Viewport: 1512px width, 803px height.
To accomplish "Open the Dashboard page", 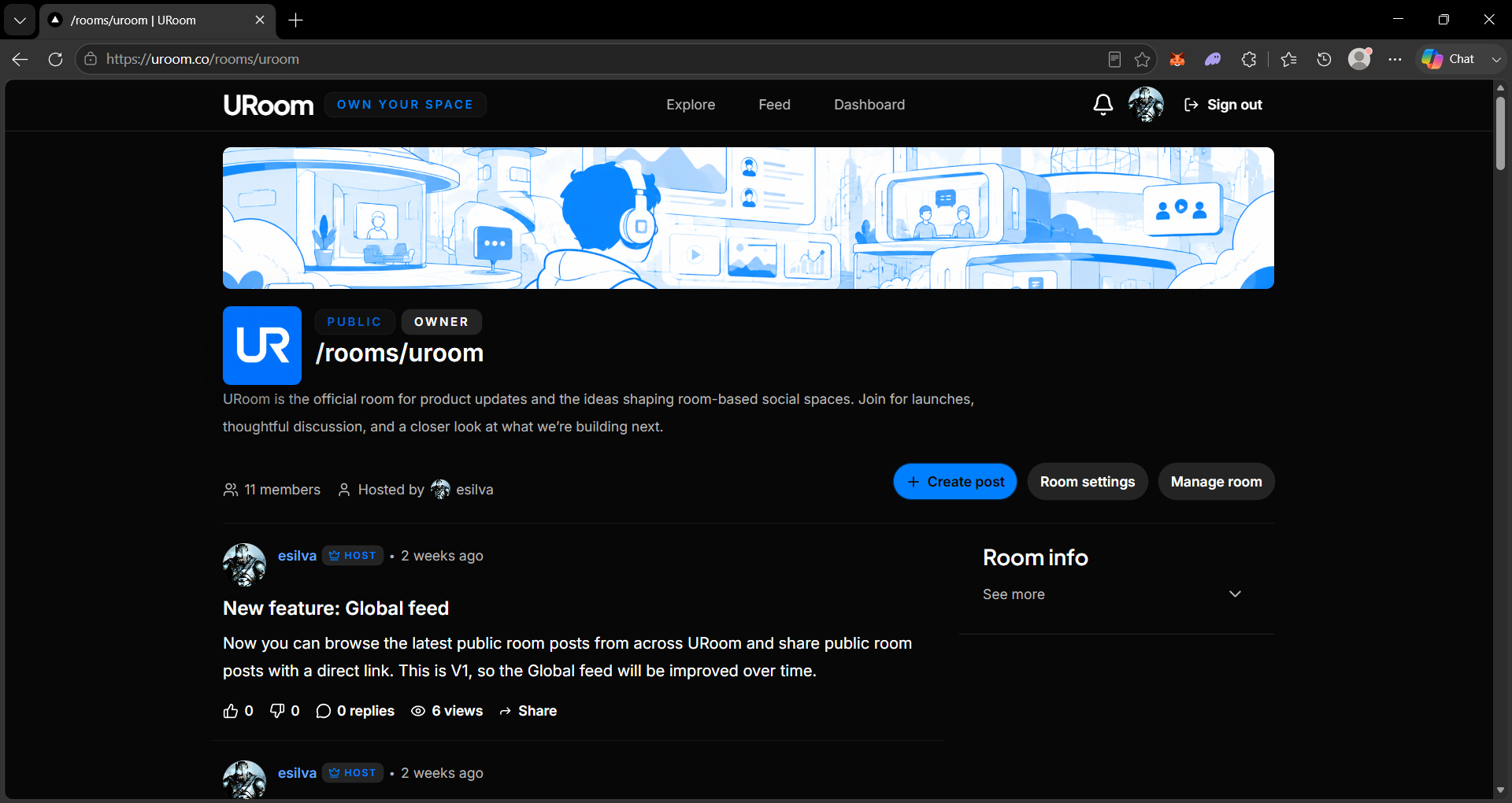I will (x=869, y=105).
